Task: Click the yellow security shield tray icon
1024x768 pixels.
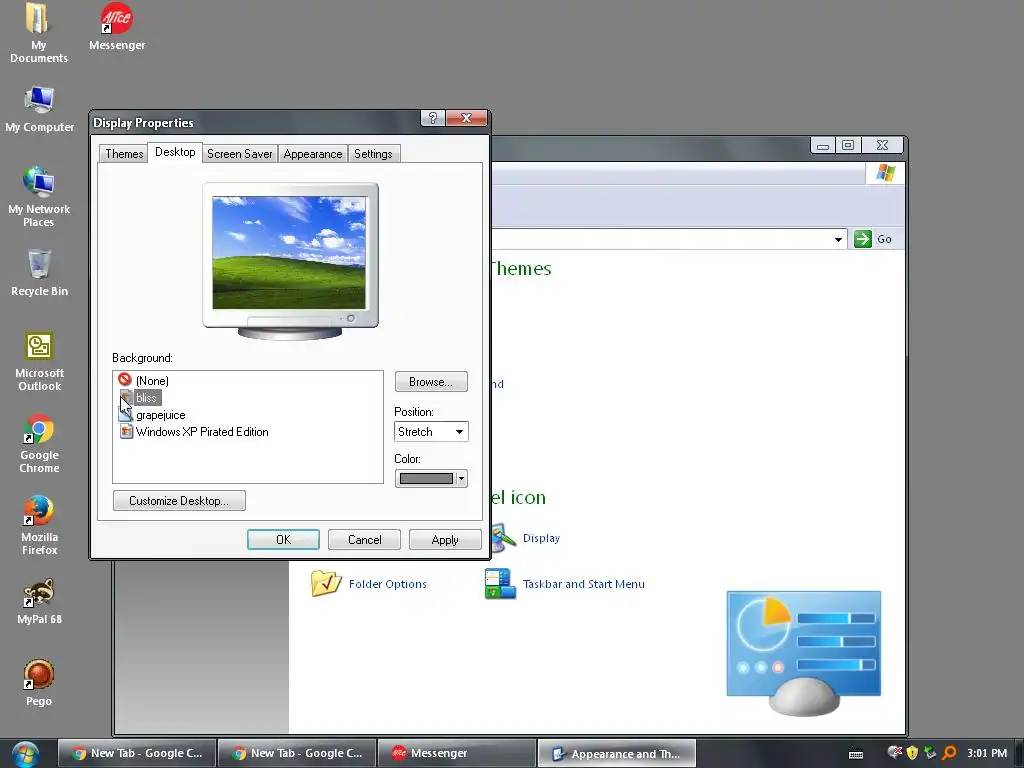Action: click(x=912, y=753)
